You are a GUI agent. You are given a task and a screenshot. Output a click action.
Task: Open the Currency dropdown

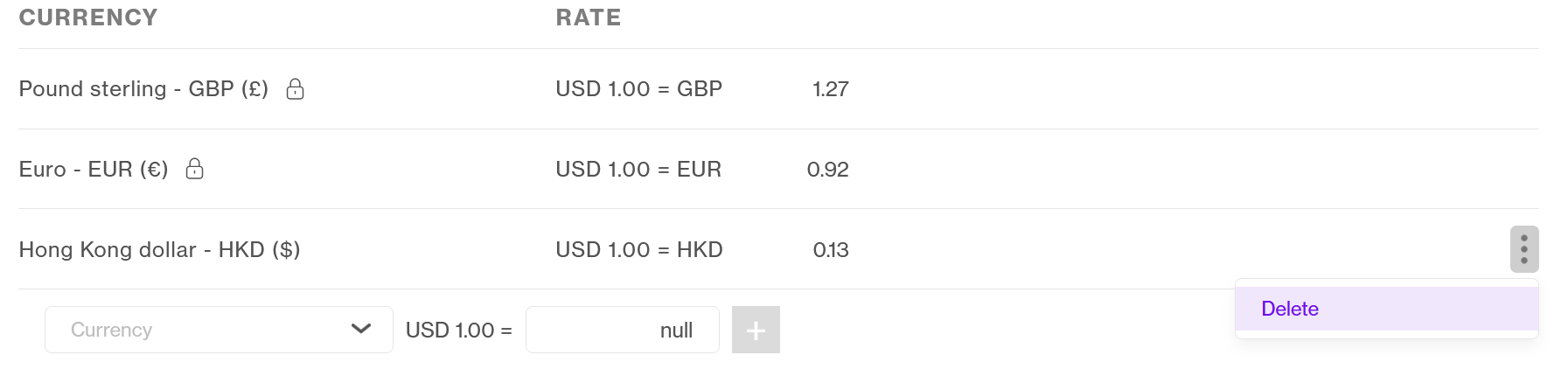tap(219, 330)
